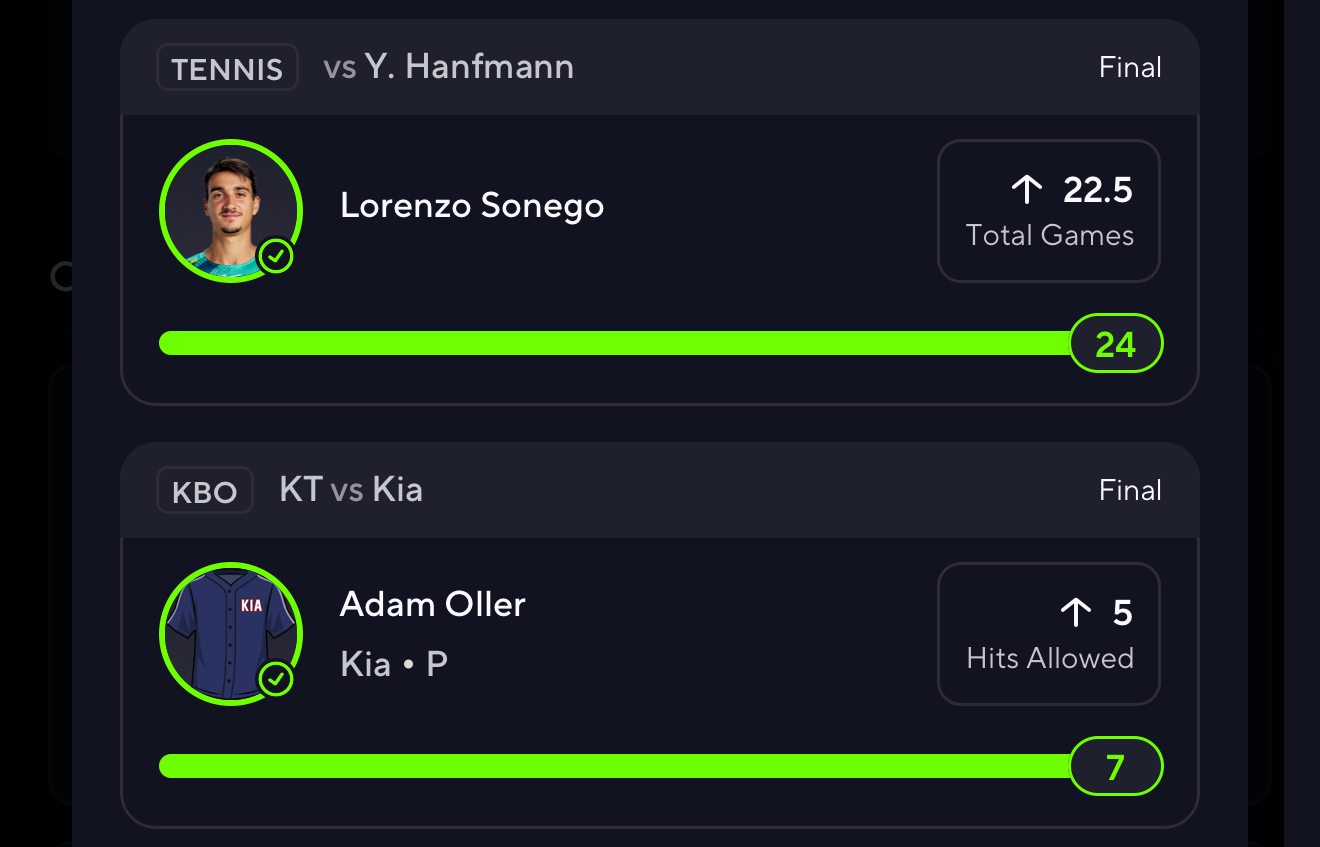Screen dimensions: 1320x847
Task: Click the Adam Oller player name
Action: [432, 604]
